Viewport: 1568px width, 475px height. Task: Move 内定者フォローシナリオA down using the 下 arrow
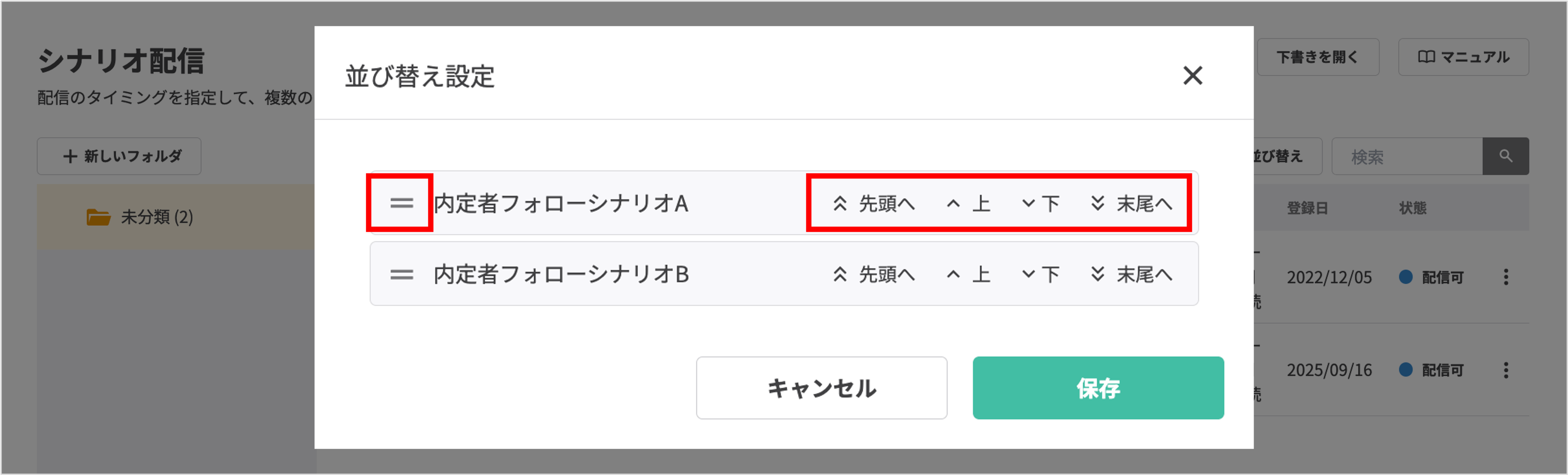tap(1041, 204)
